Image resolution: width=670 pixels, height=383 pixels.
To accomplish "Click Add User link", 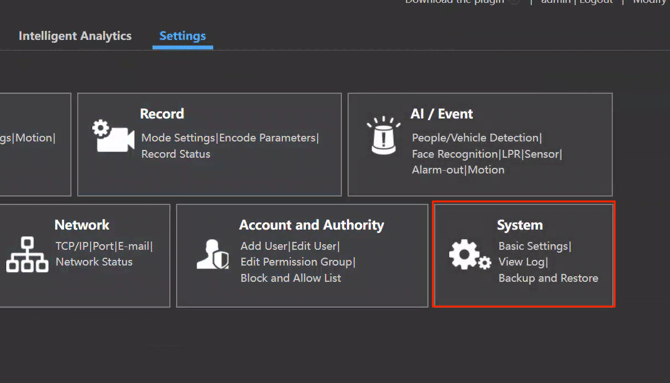I will 264,246.
